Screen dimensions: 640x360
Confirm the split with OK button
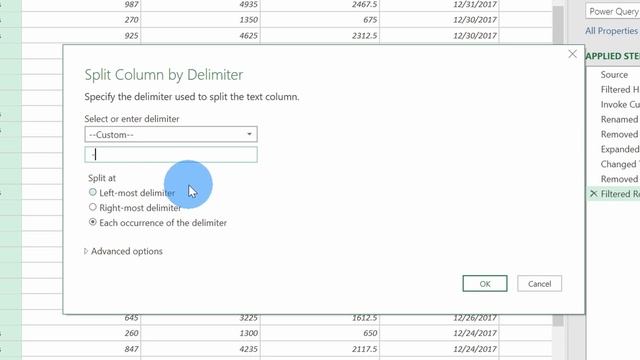click(485, 284)
